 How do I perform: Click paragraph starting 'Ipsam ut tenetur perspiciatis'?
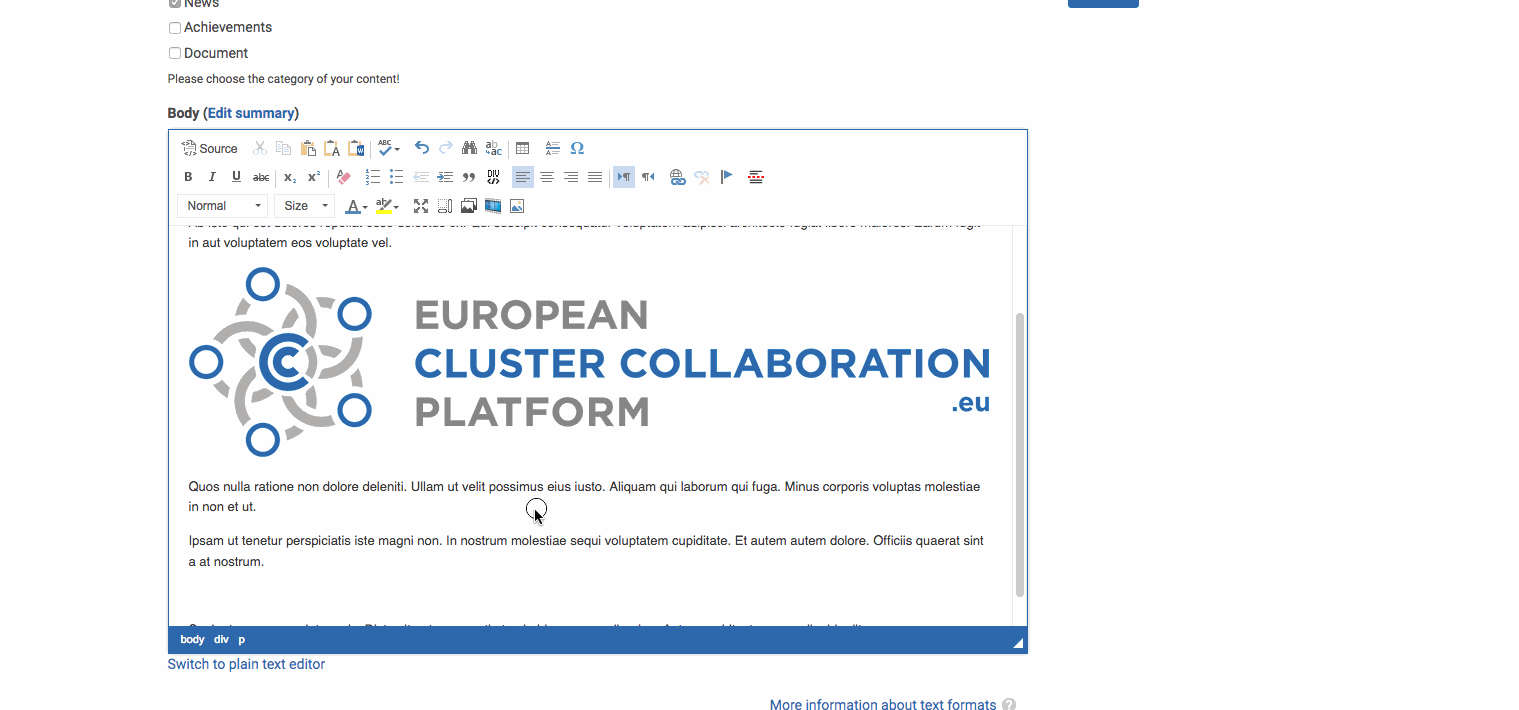point(586,551)
